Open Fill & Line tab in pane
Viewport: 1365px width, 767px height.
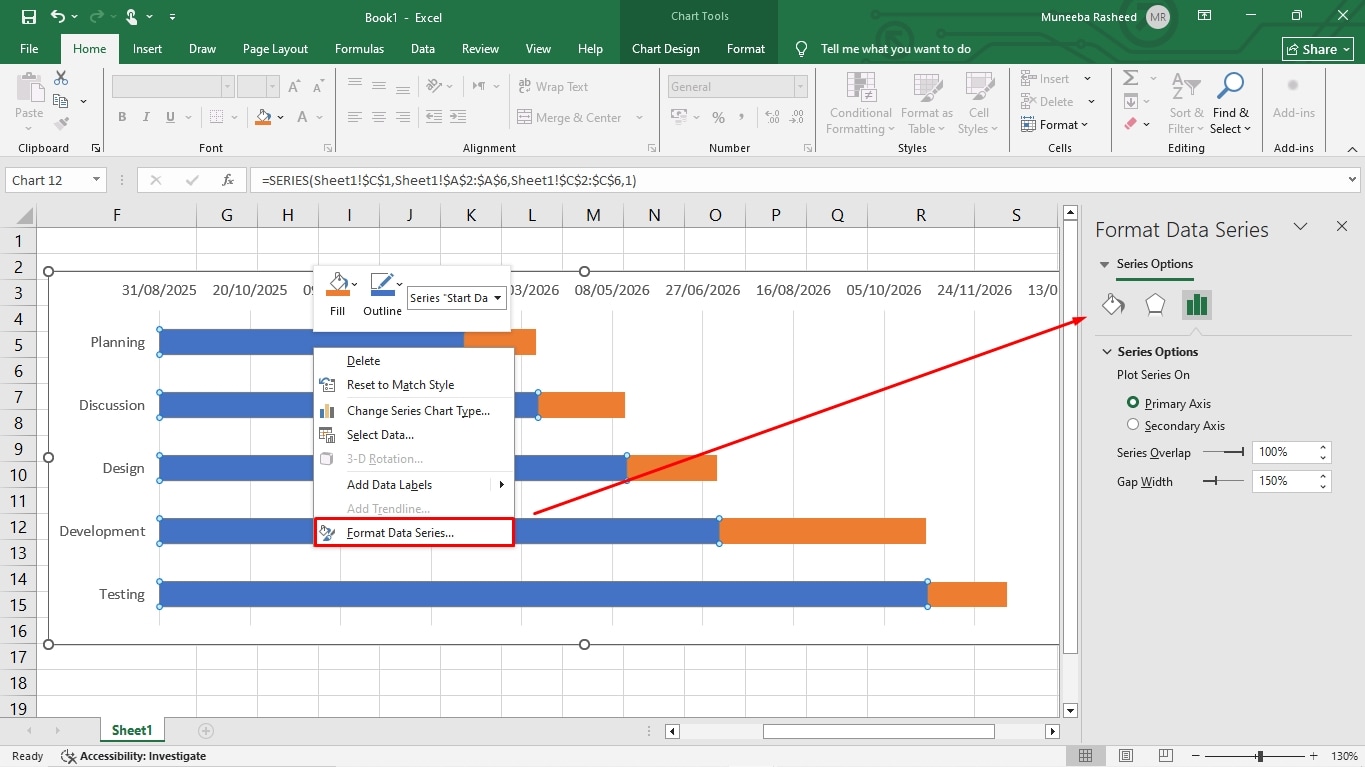point(1113,304)
